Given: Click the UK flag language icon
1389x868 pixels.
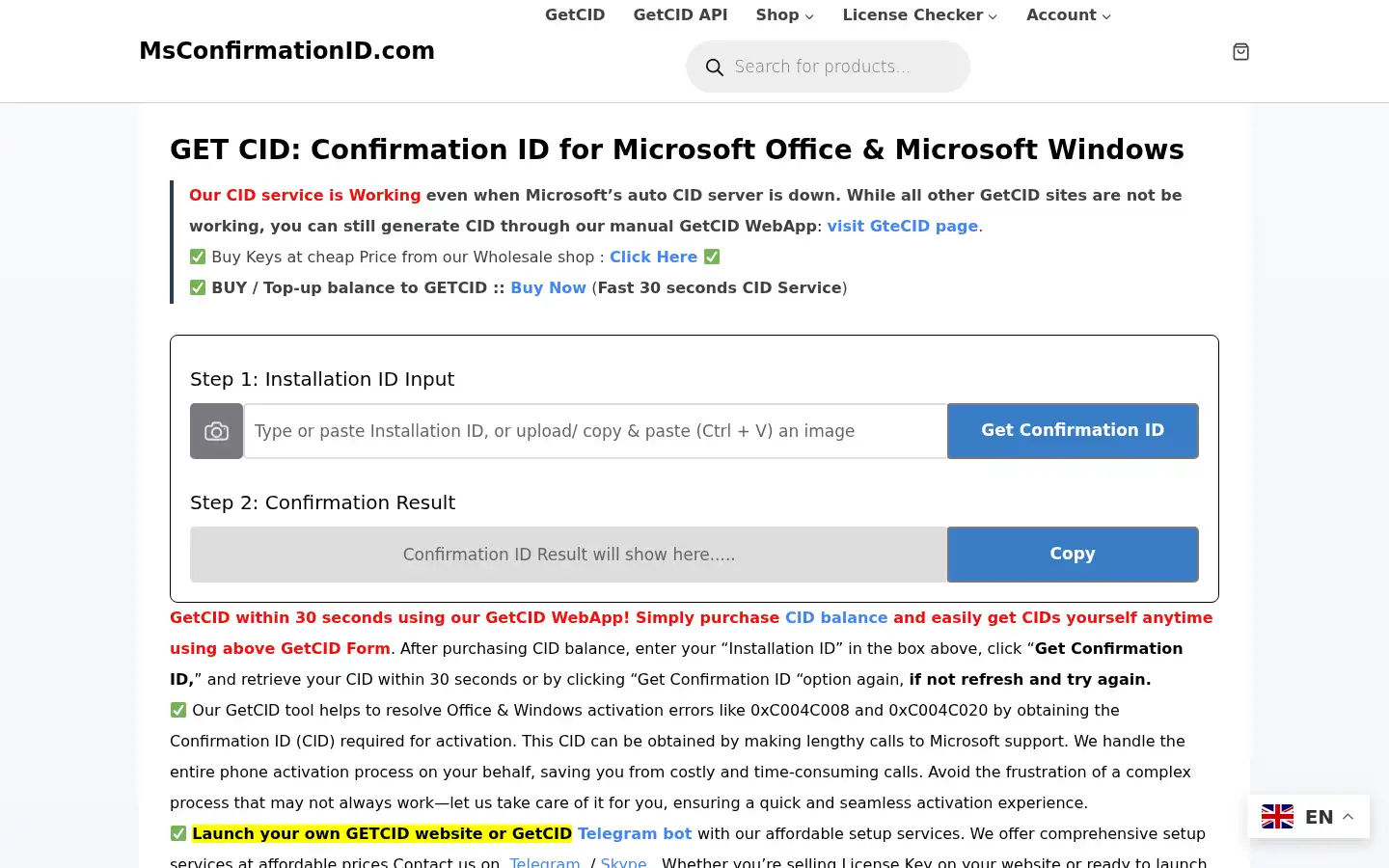Looking at the screenshot, I should click(1277, 817).
